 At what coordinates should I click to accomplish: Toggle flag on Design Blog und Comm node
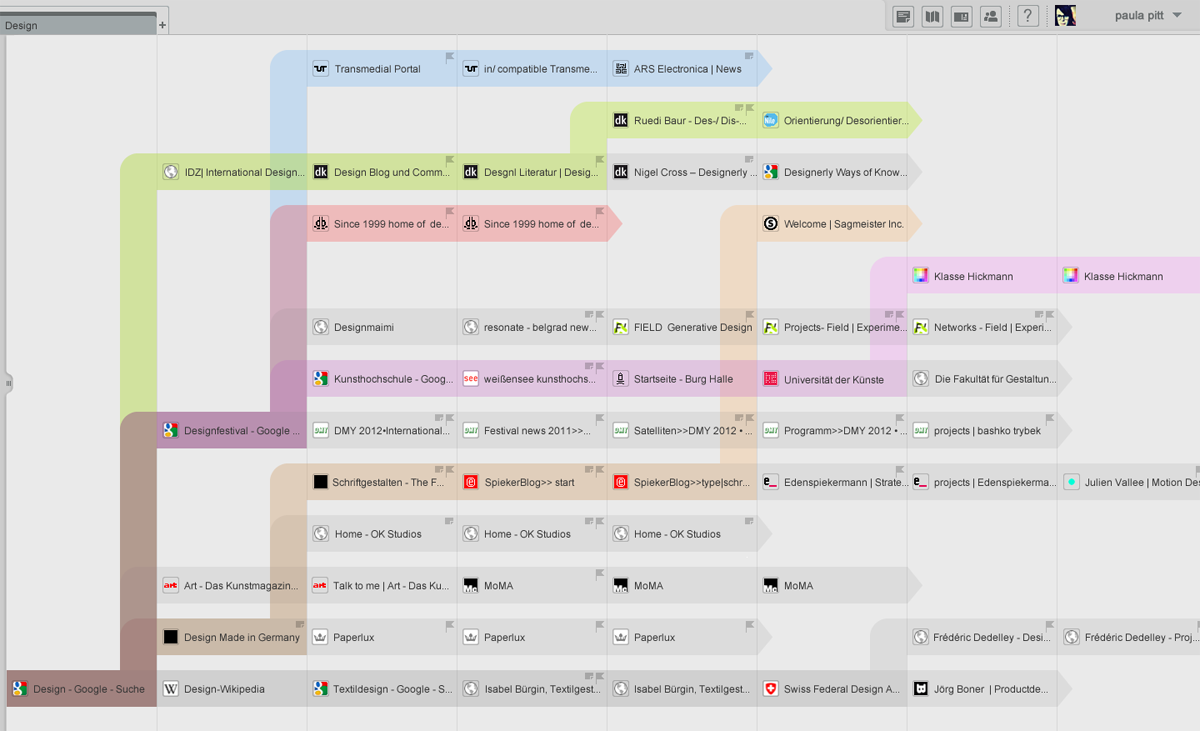pos(450,160)
